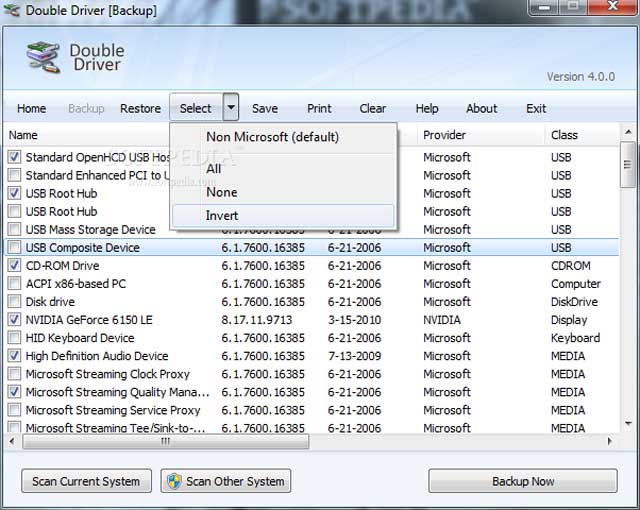Click the Computer class cell
Viewport: 640px width, 510px height.
(576, 284)
